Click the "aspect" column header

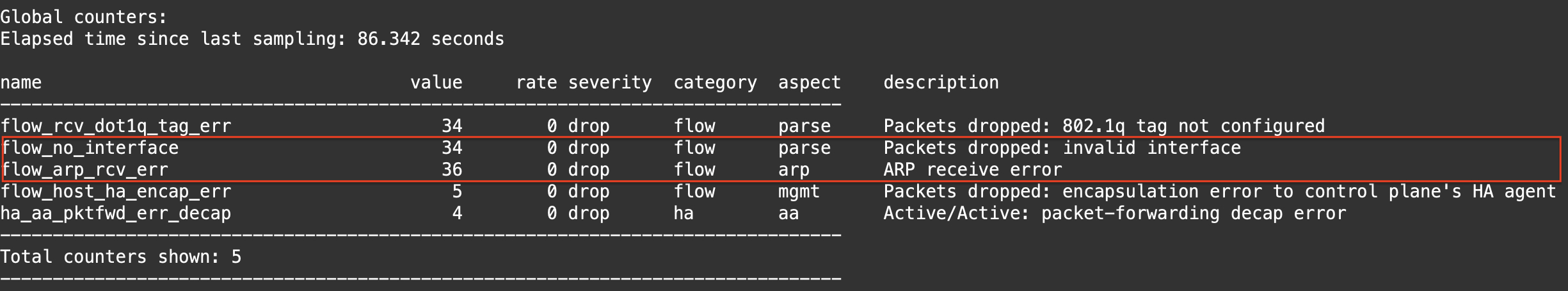point(809,83)
